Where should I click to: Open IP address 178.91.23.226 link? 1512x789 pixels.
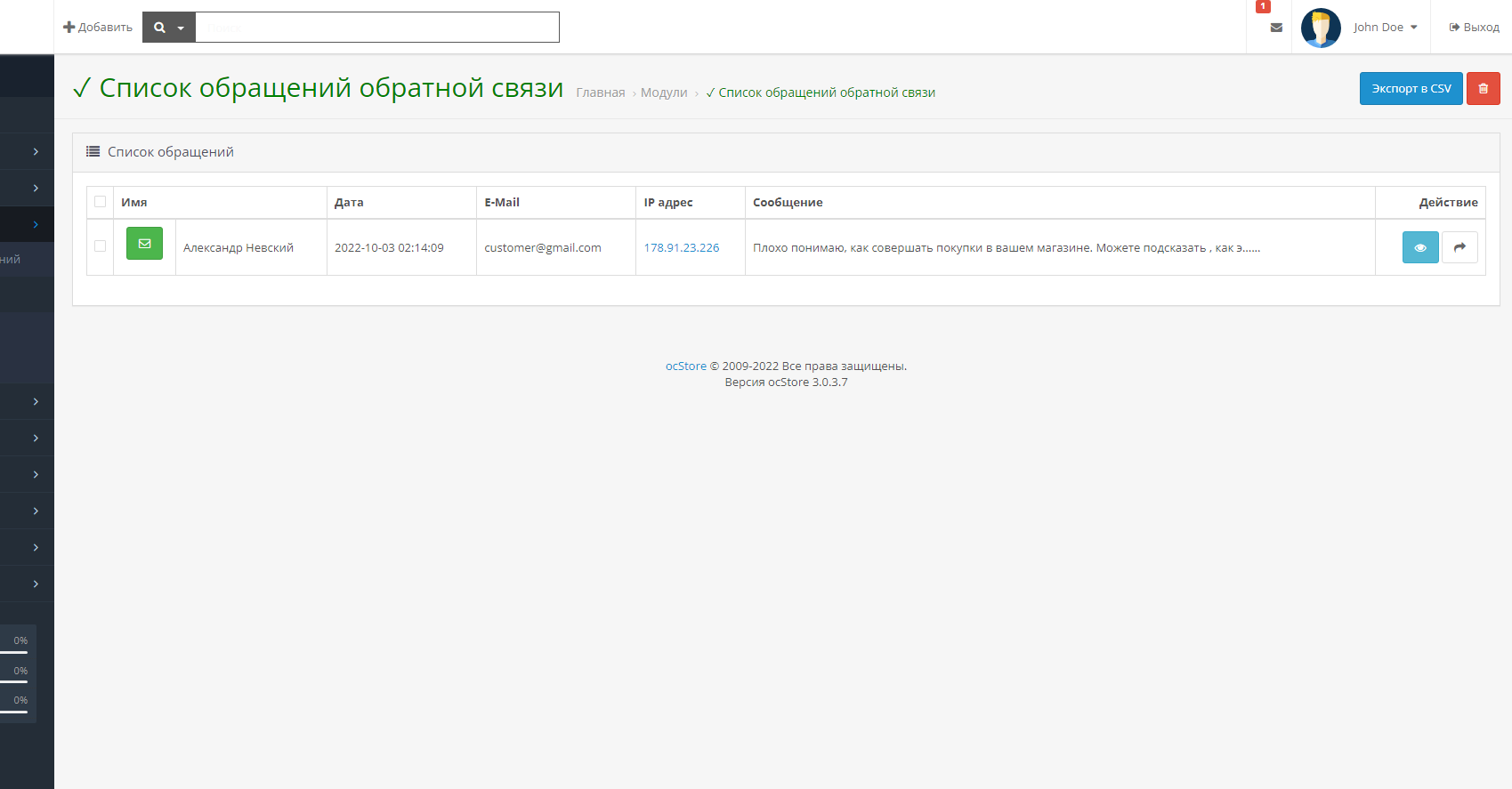[681, 248]
